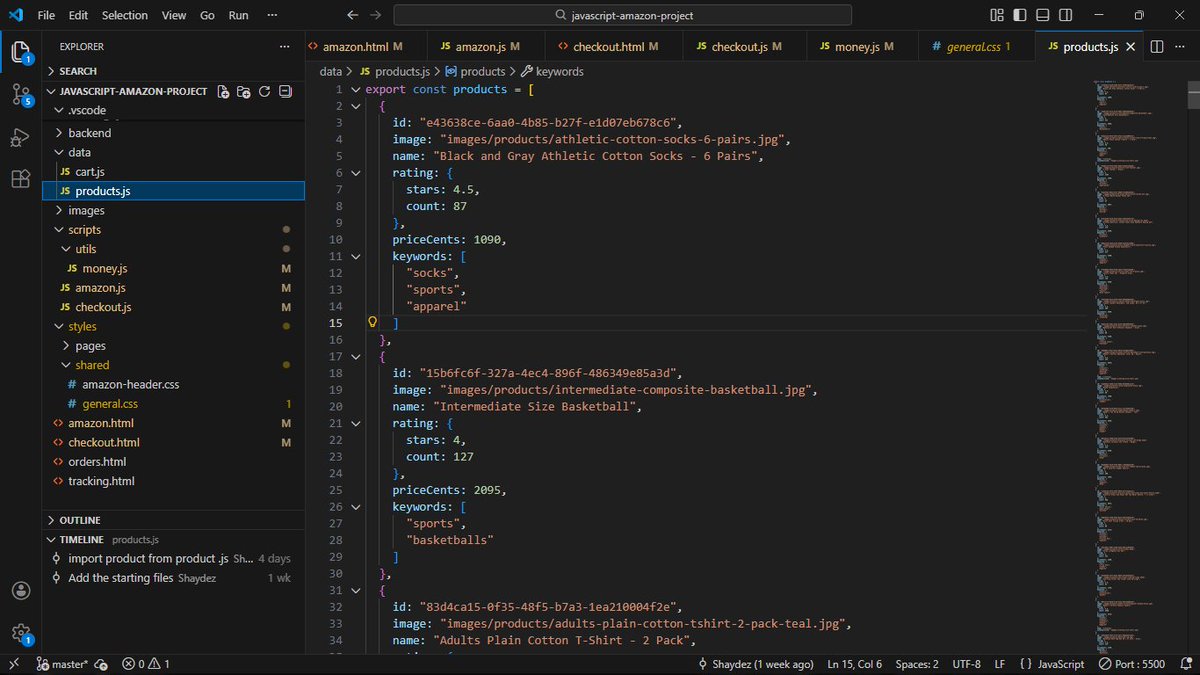
Task: Open the Go menu
Action: (x=207, y=15)
